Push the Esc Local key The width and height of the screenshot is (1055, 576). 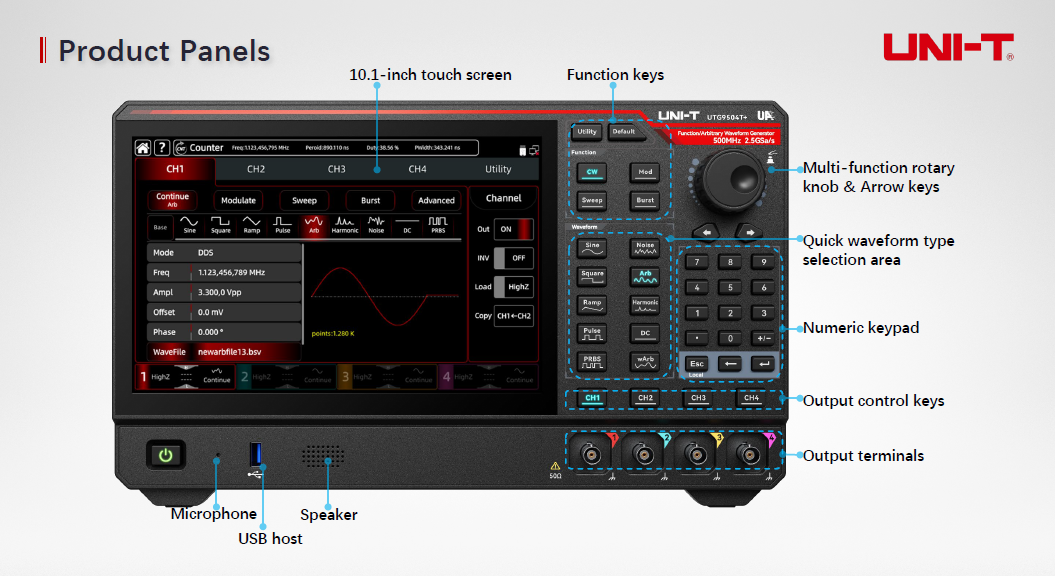(x=696, y=365)
